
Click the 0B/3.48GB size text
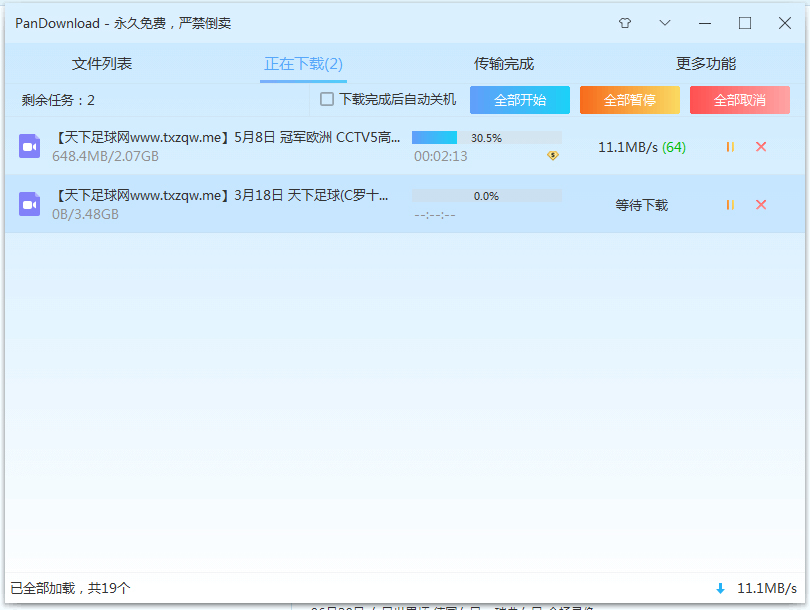[85, 214]
